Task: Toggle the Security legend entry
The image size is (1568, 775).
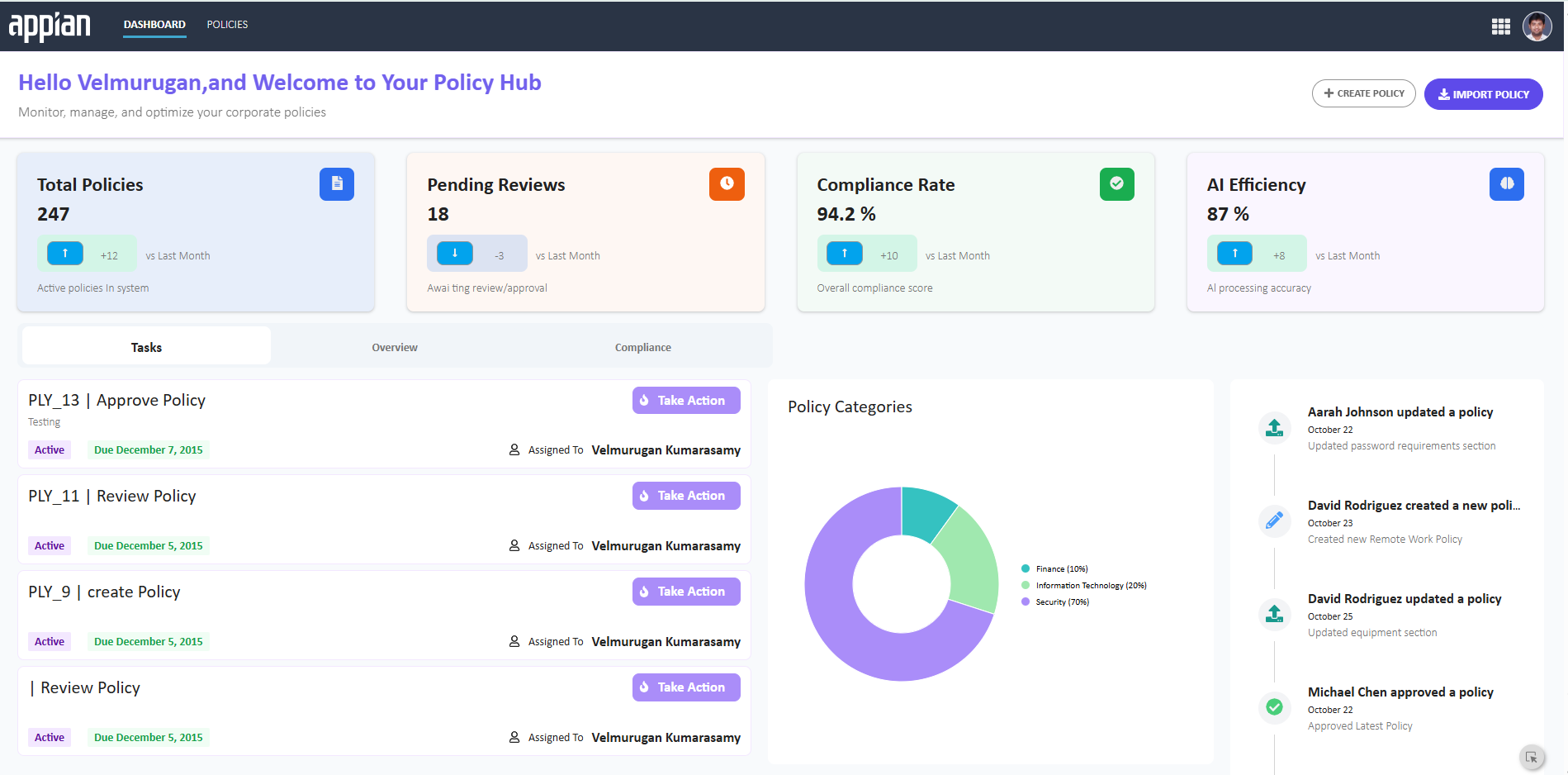Action: pyautogui.click(x=1062, y=601)
